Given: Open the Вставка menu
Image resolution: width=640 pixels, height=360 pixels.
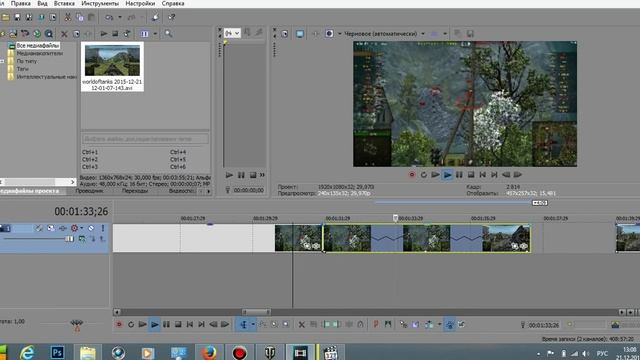Looking at the screenshot, I should click(64, 3).
